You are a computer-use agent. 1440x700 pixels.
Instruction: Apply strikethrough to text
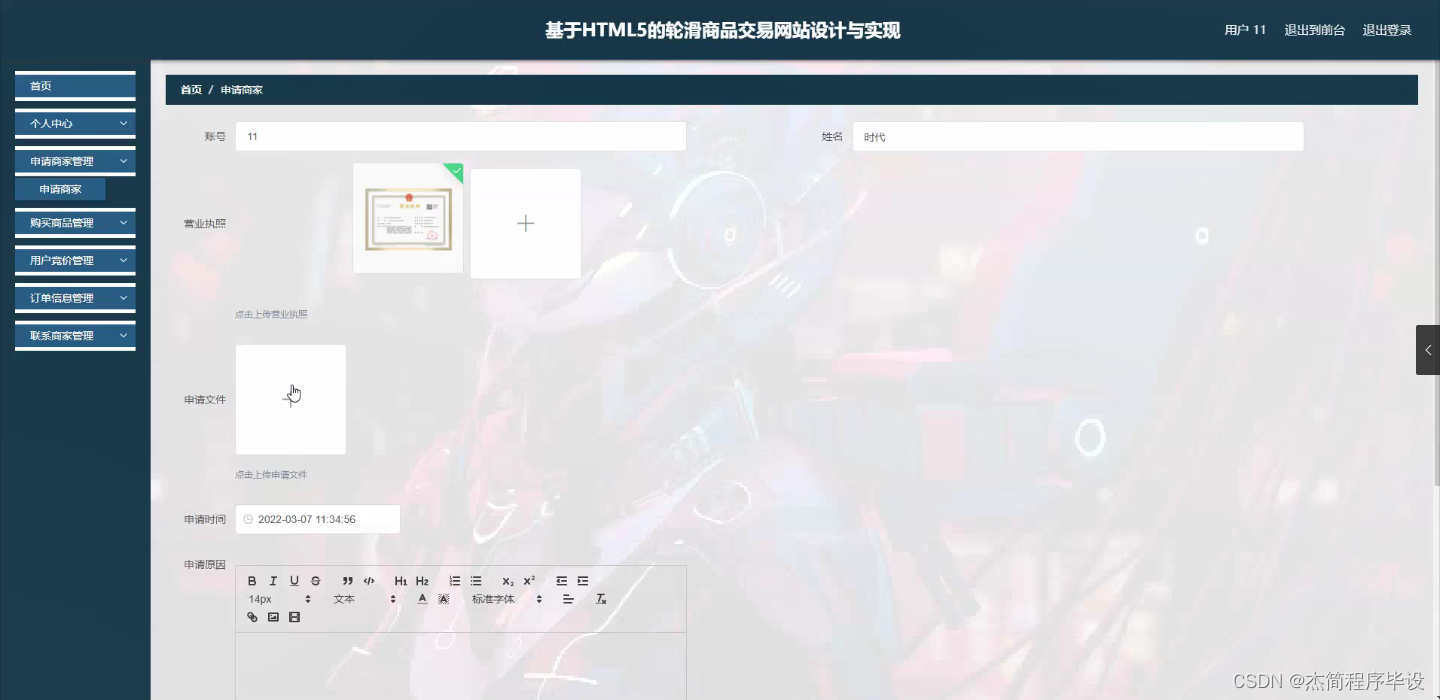point(315,580)
